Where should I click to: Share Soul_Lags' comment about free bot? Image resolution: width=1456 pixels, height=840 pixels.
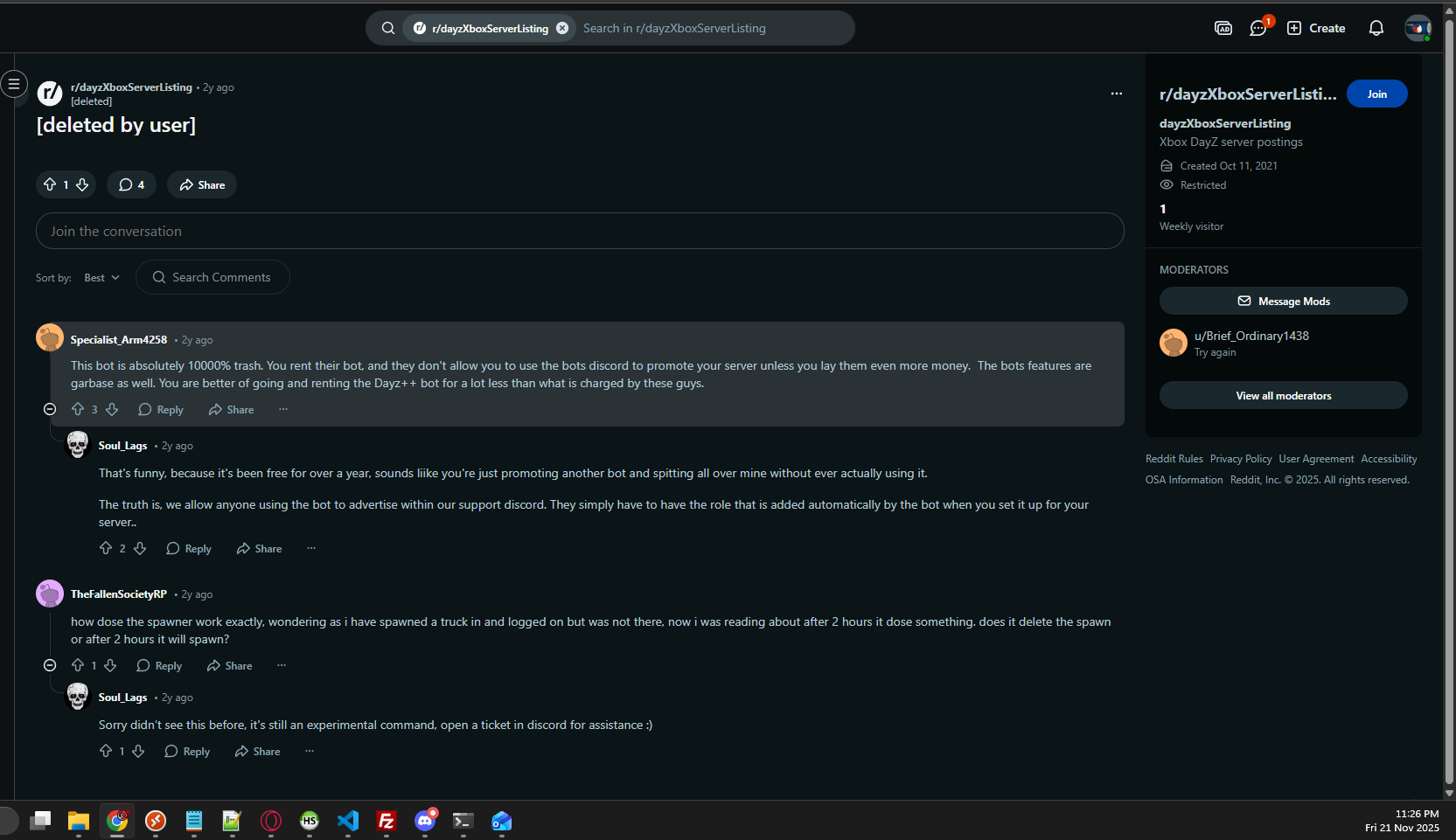click(x=260, y=548)
